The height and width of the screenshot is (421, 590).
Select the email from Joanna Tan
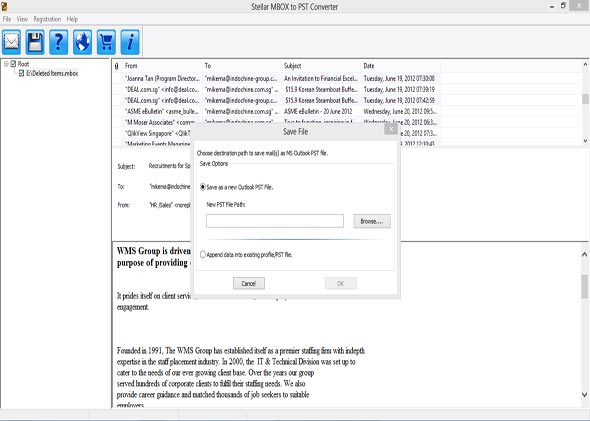276,79
